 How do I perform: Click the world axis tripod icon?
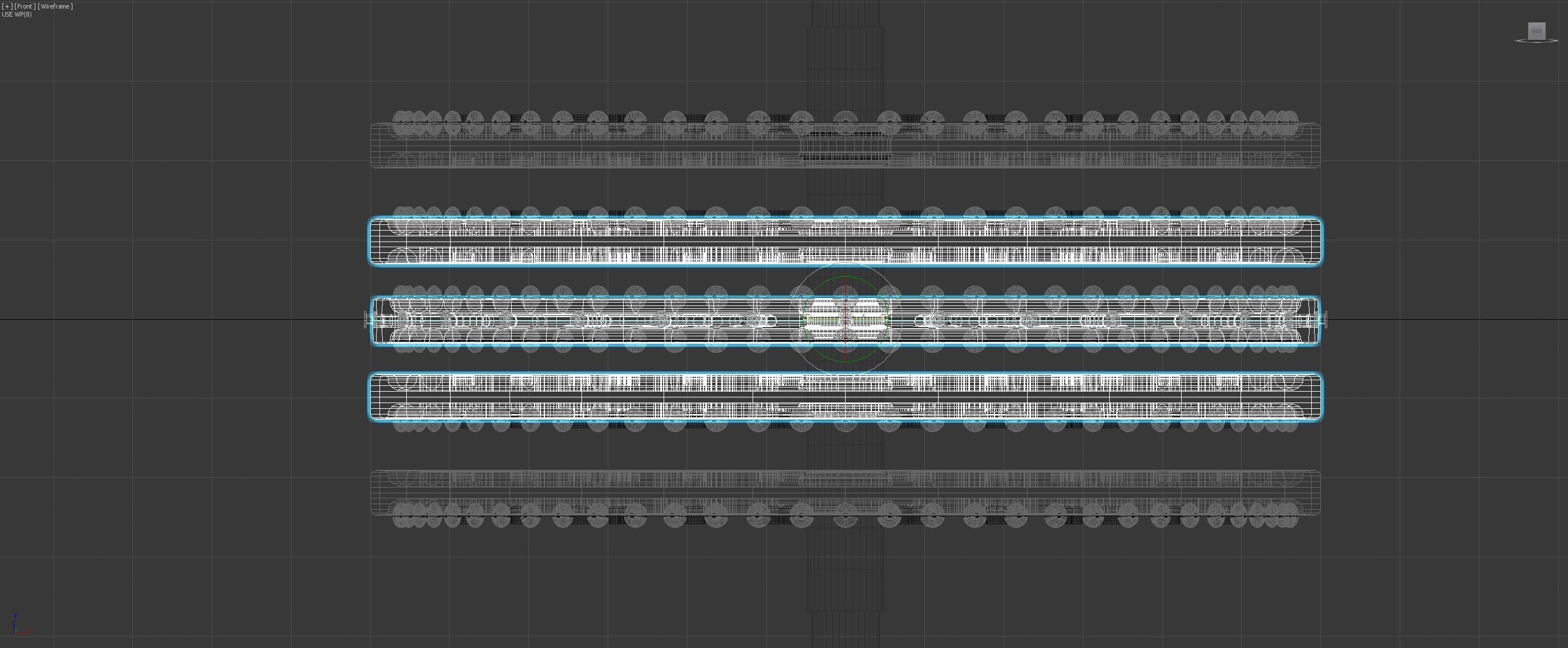point(17,627)
